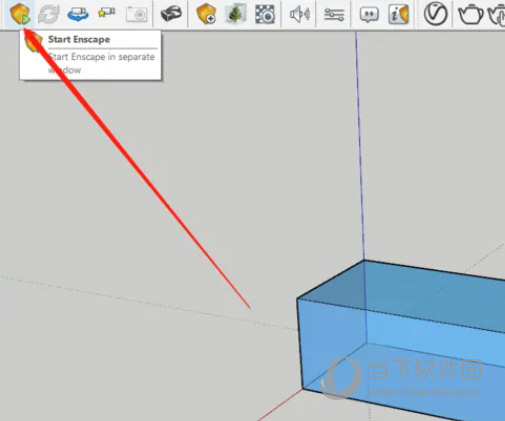
Task: Open the checkerboard sphere material icon
Action: click(265, 14)
